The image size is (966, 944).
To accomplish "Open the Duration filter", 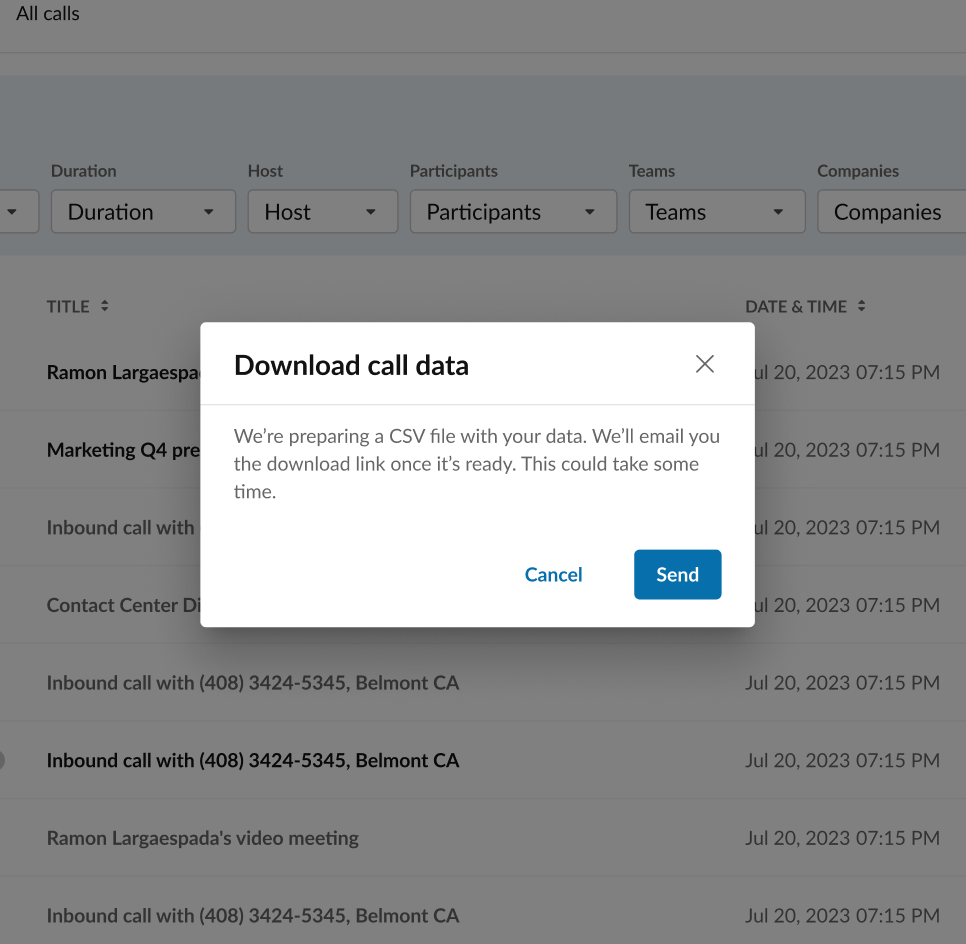I will 143,212.
